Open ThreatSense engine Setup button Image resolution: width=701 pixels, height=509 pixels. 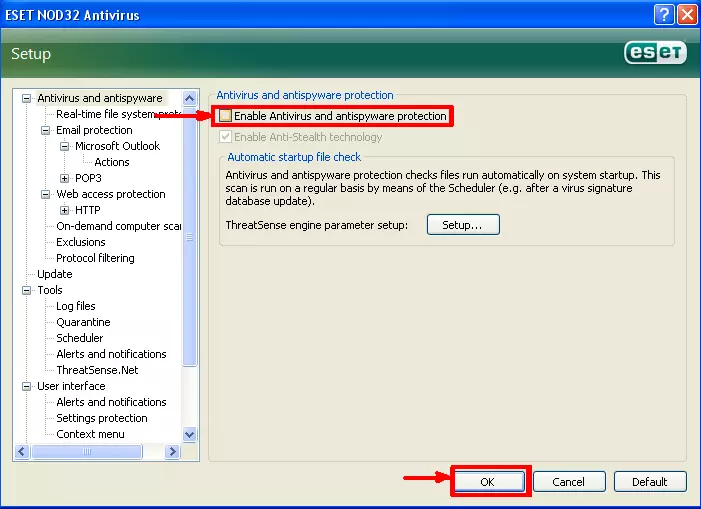click(463, 225)
